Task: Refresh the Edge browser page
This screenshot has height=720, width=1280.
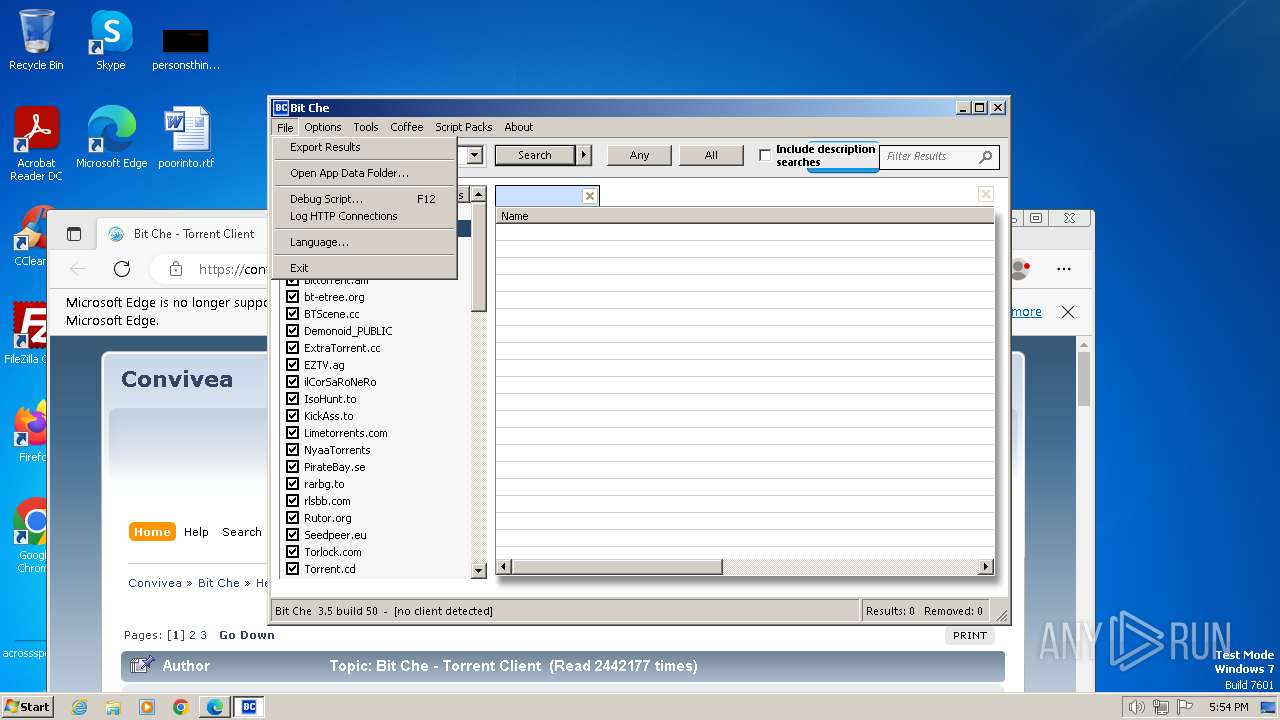Action: pos(122,269)
